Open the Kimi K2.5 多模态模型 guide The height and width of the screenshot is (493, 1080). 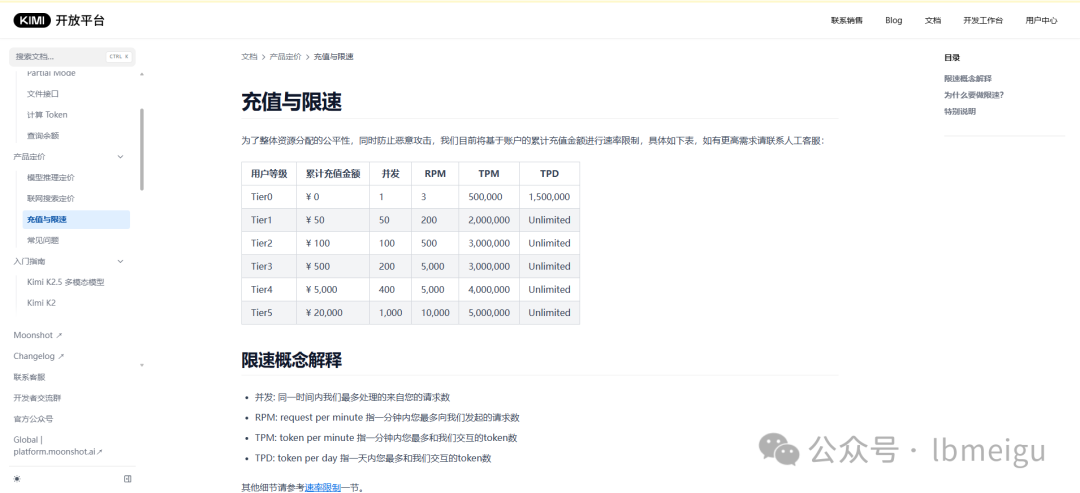(65, 282)
